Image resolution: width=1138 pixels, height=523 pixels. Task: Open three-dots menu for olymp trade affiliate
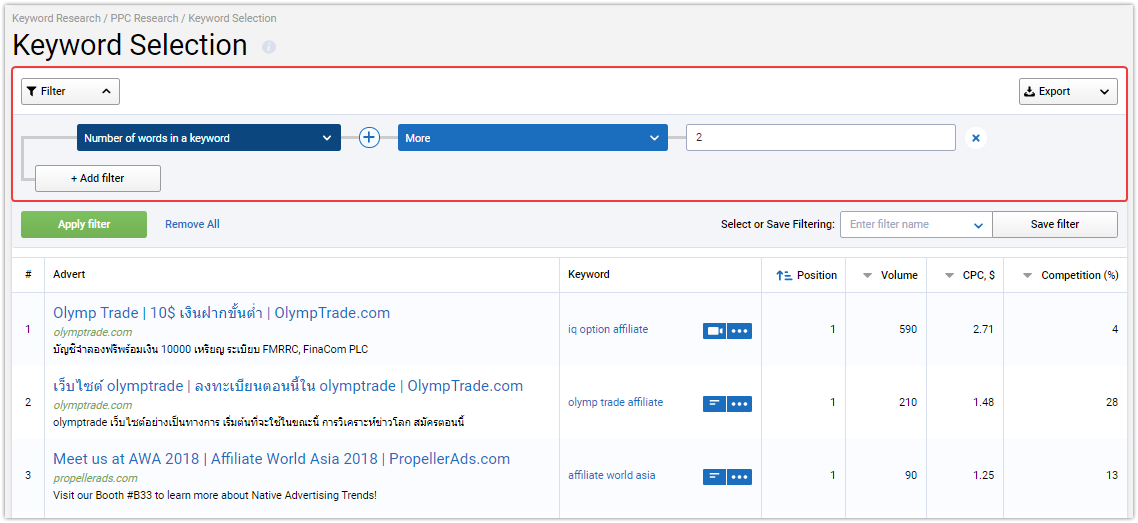pos(740,404)
